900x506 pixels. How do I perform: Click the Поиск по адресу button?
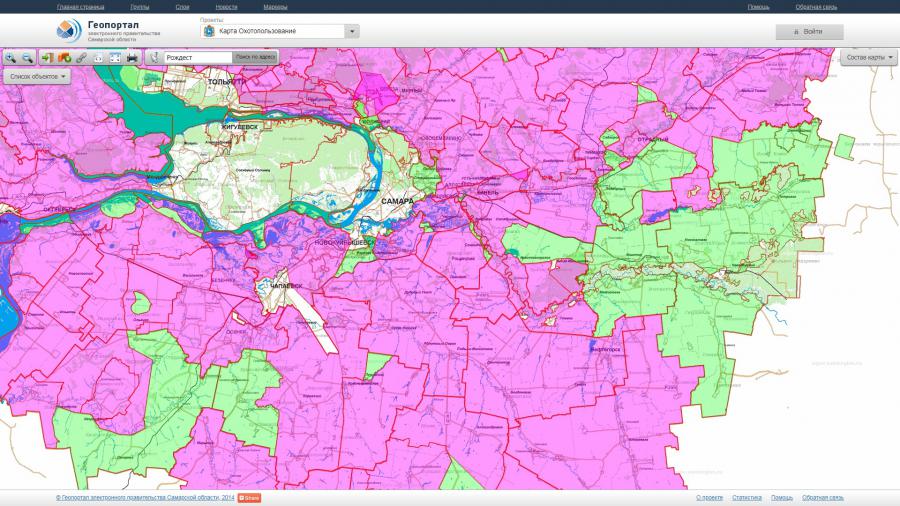point(254,58)
